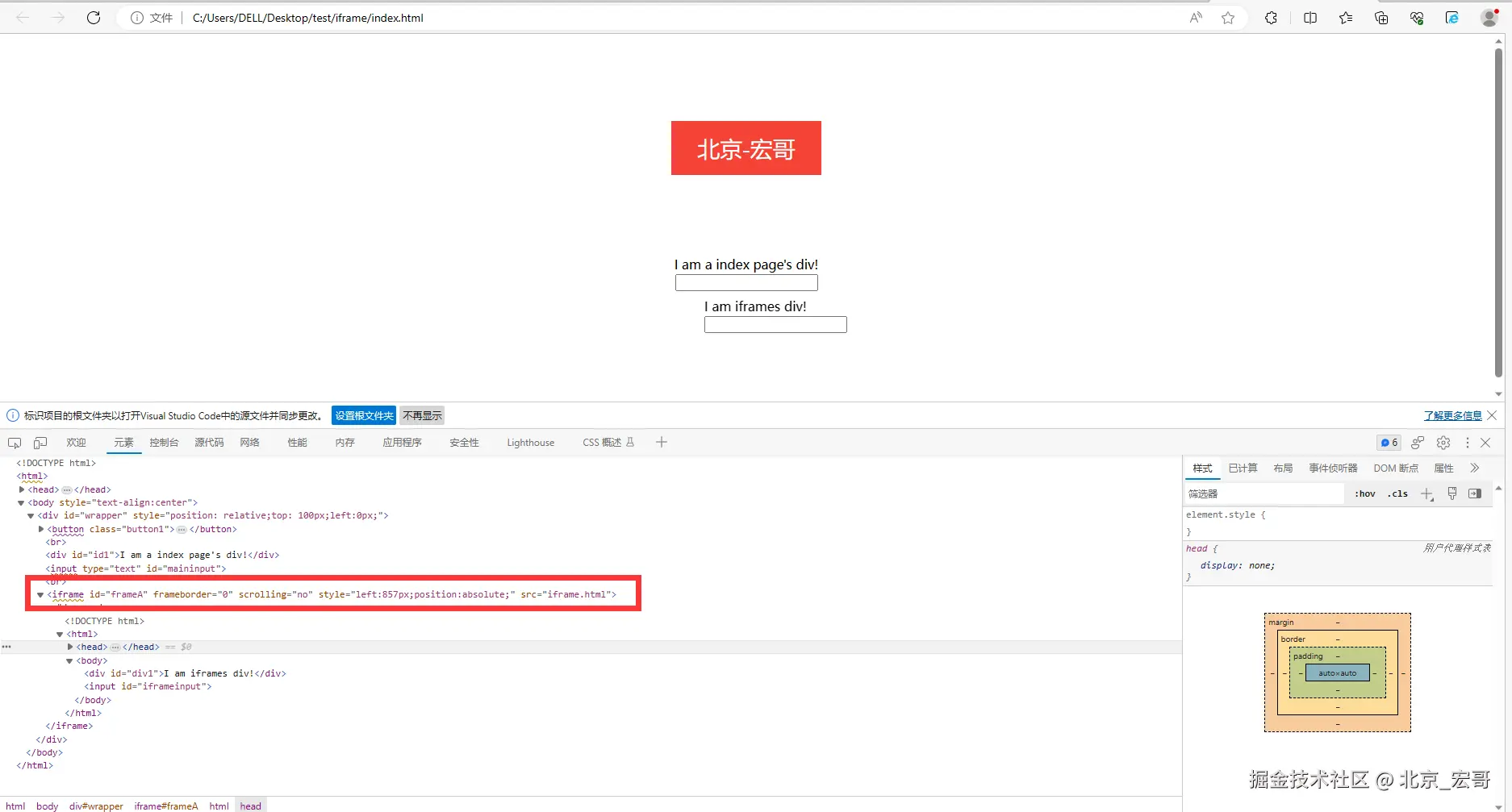Open the Collections icon

(1381, 18)
